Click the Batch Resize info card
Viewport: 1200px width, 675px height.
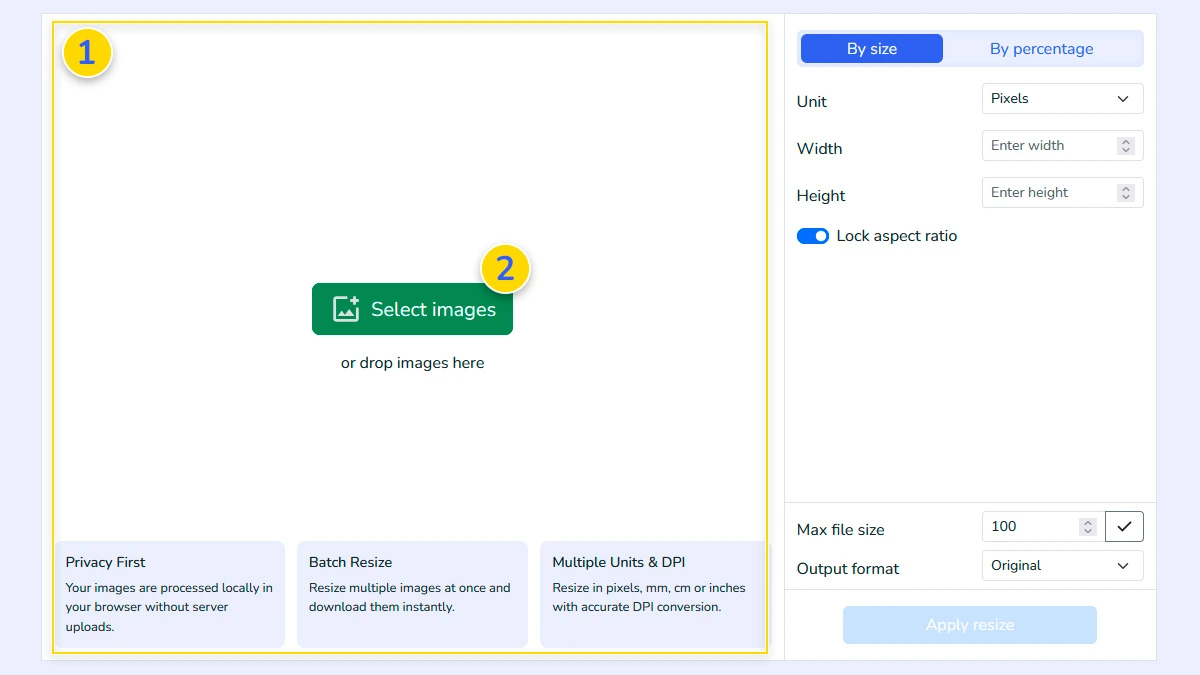tap(412, 595)
